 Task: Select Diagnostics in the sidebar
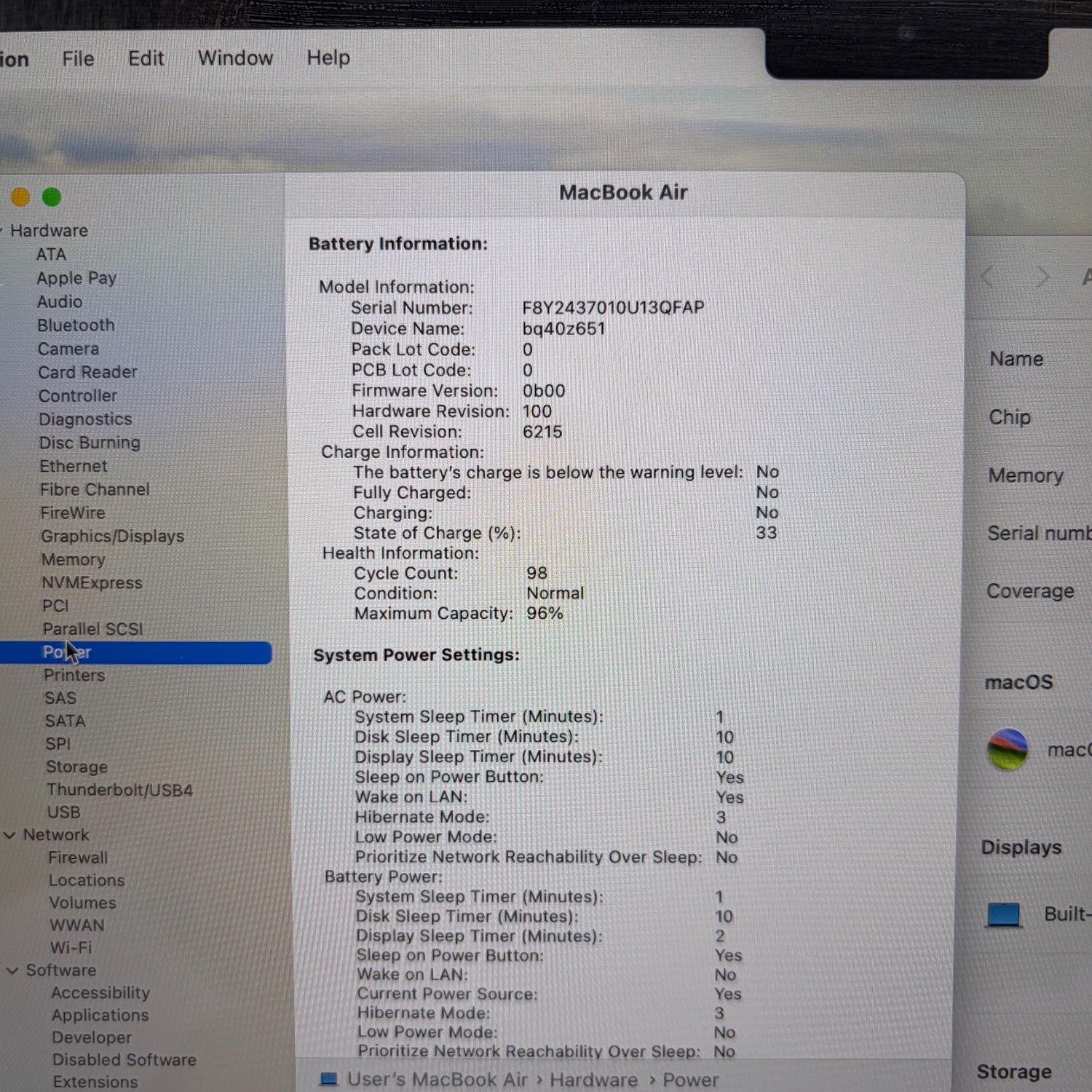pos(86,419)
